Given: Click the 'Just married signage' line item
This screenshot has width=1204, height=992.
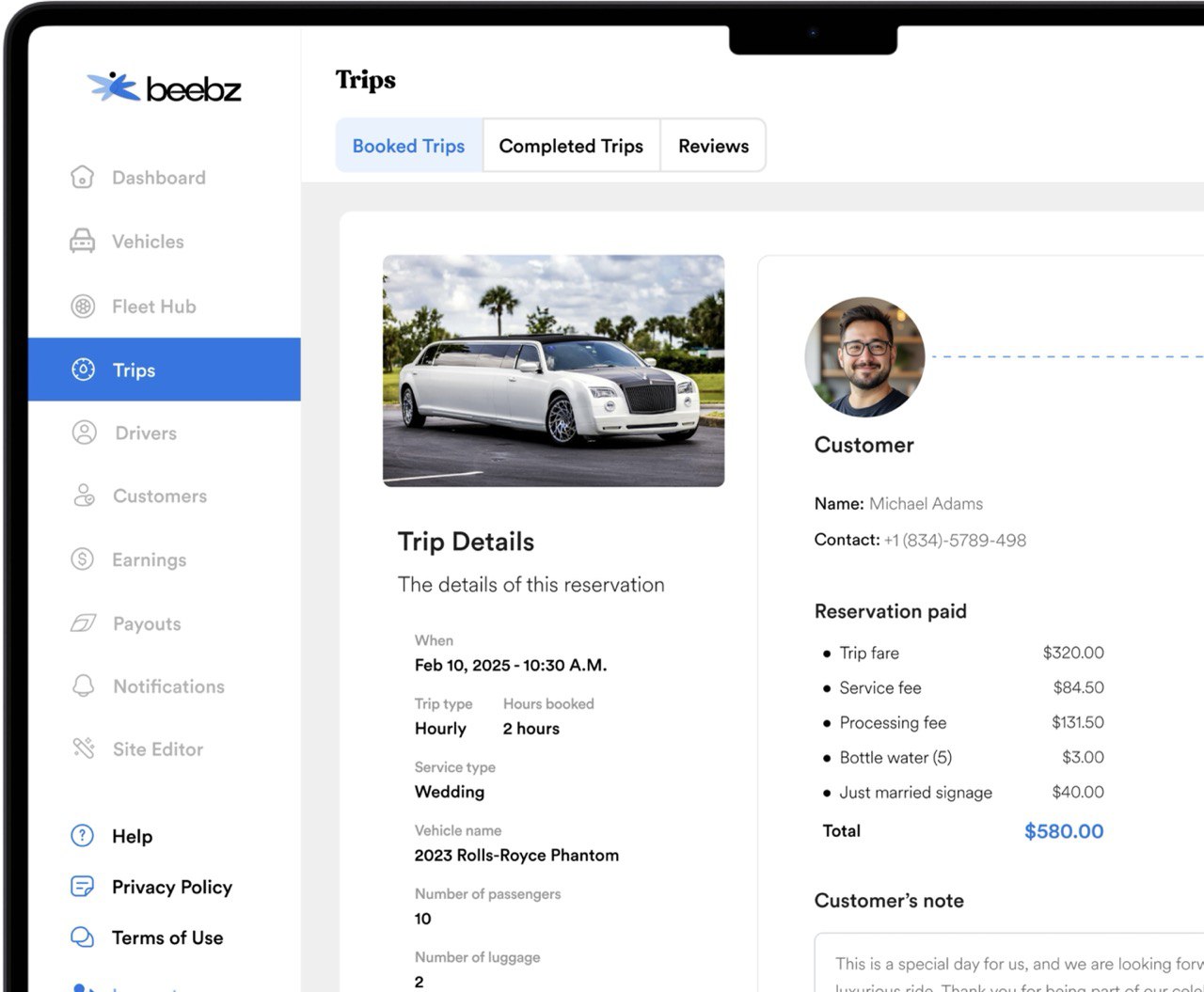Looking at the screenshot, I should (x=915, y=793).
